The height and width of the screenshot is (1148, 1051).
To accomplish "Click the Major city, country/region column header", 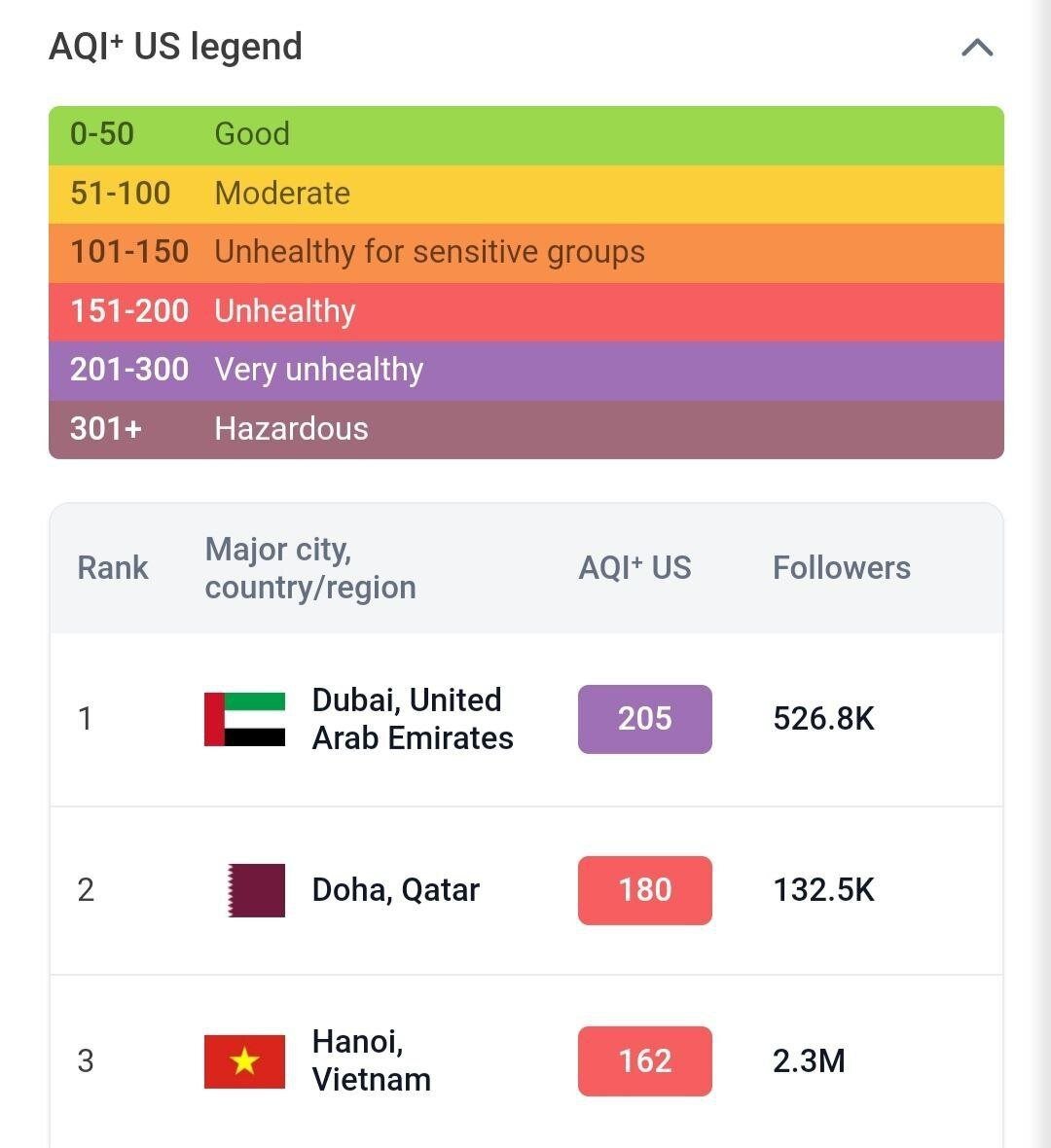I will (x=309, y=568).
